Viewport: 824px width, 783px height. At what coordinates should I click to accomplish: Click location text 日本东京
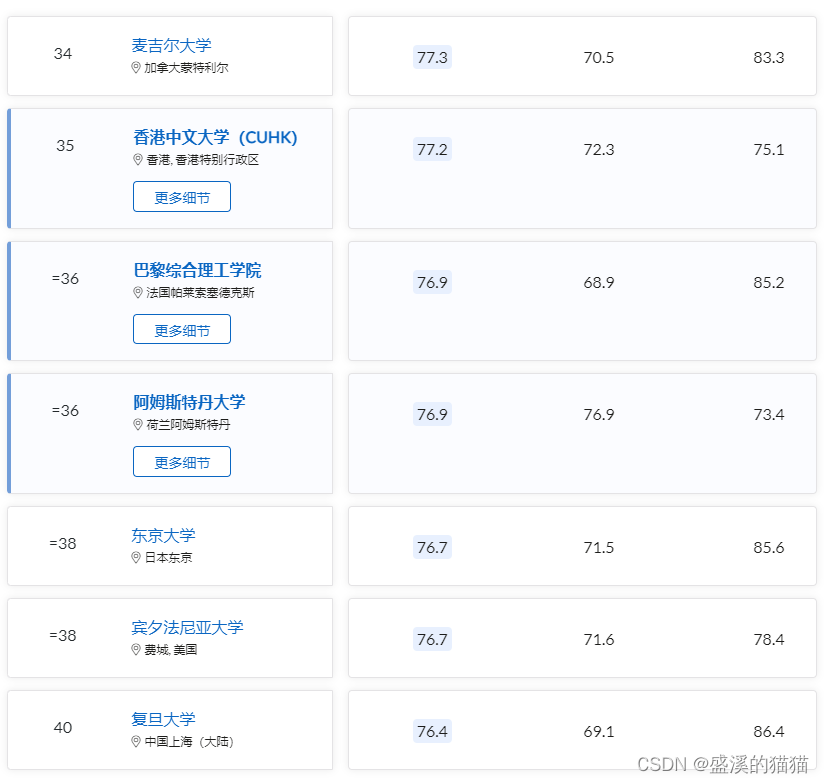point(168,558)
